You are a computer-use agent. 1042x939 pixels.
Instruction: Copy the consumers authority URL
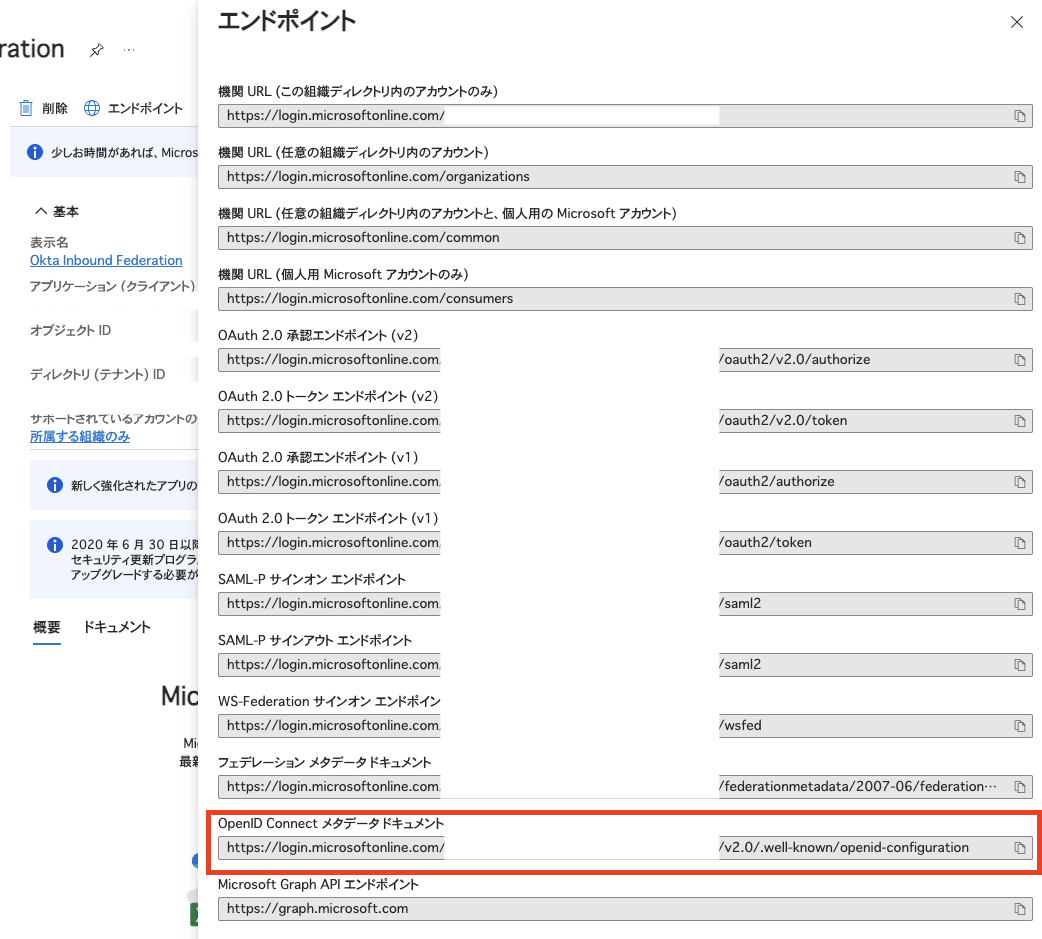click(1020, 299)
